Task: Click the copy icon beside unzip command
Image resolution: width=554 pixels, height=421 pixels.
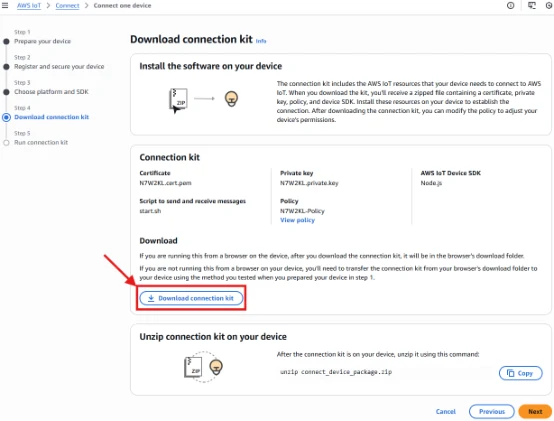Action: [510, 373]
